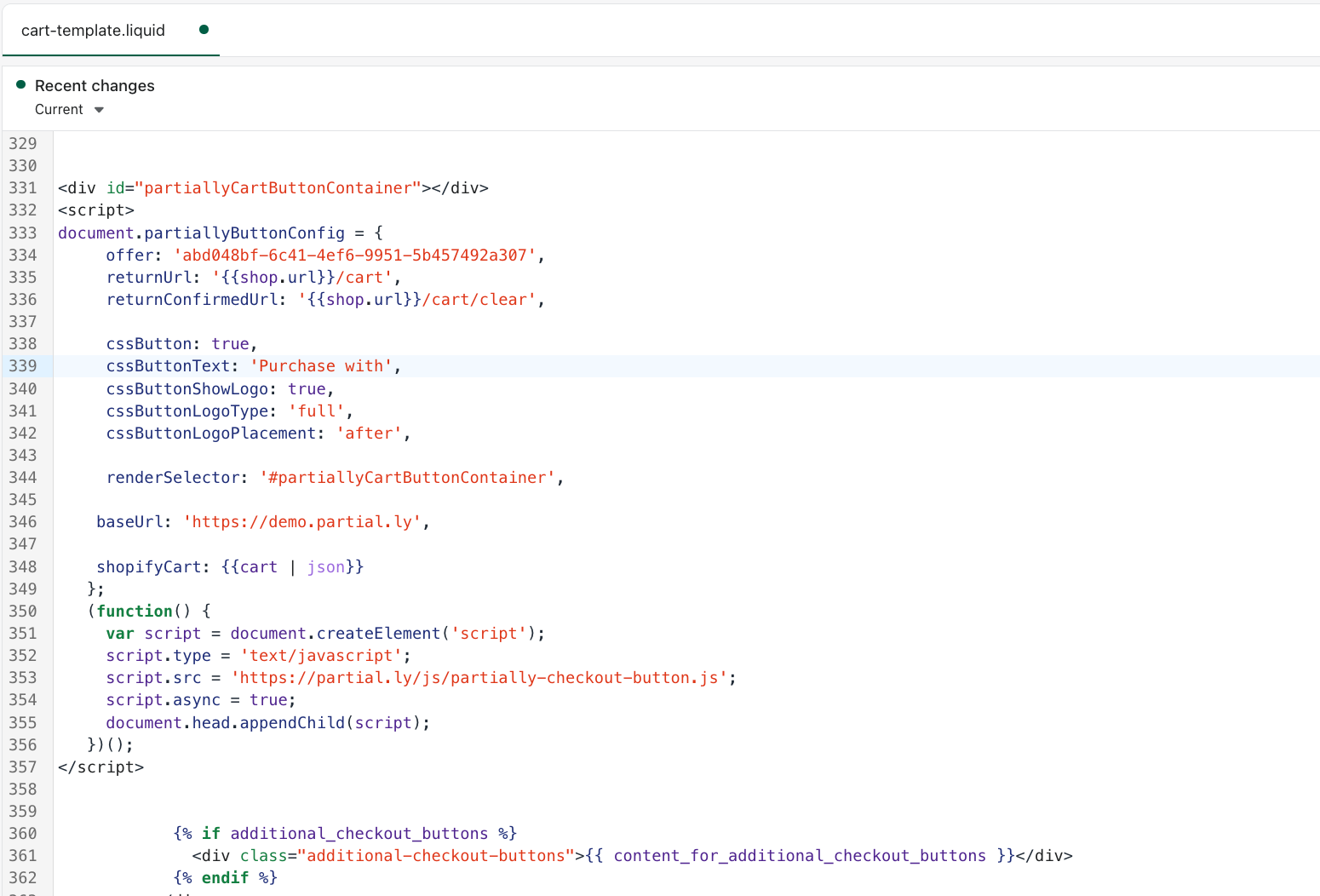Click the baseUrl value https://demo.partial.ly
Viewport: 1320px width, 896px height.
click(x=304, y=521)
